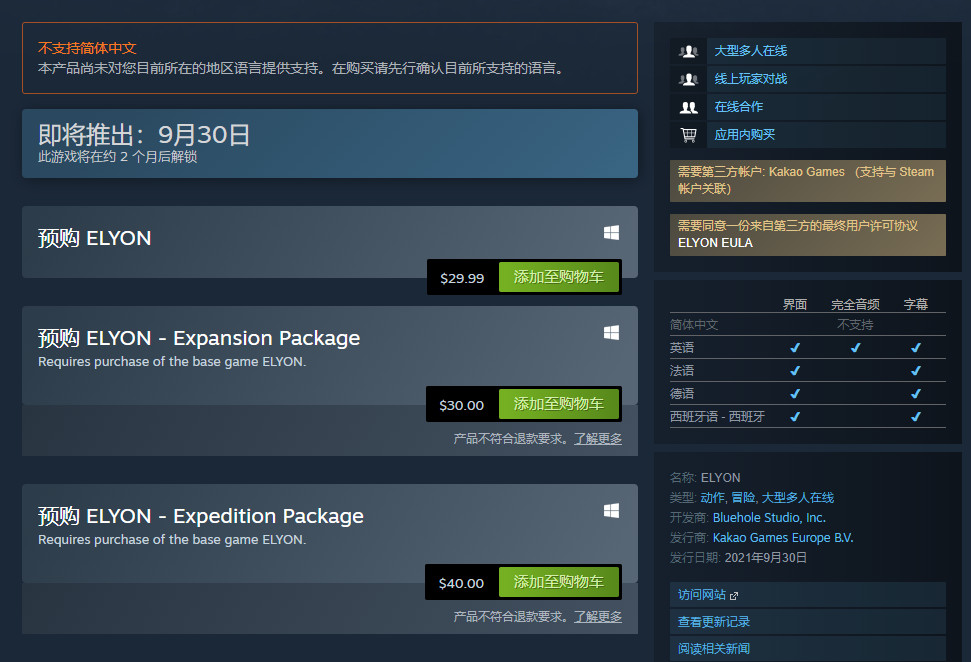Open the 动作 genre link
This screenshot has height=662, width=971.
click(x=712, y=497)
